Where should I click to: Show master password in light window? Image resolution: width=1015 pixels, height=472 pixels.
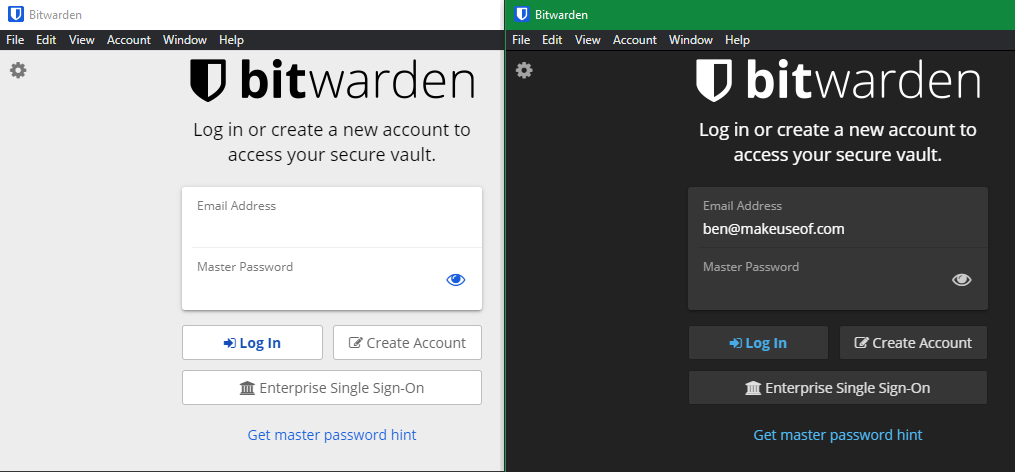(456, 280)
